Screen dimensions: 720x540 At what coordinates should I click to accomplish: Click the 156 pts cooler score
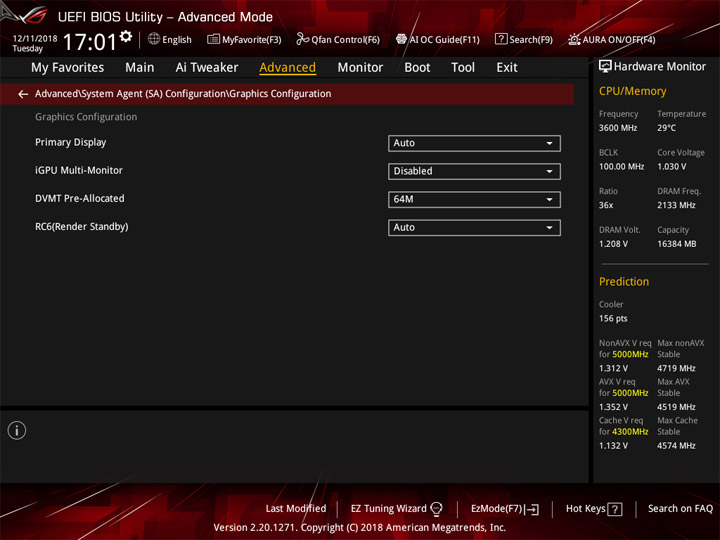click(x=613, y=319)
